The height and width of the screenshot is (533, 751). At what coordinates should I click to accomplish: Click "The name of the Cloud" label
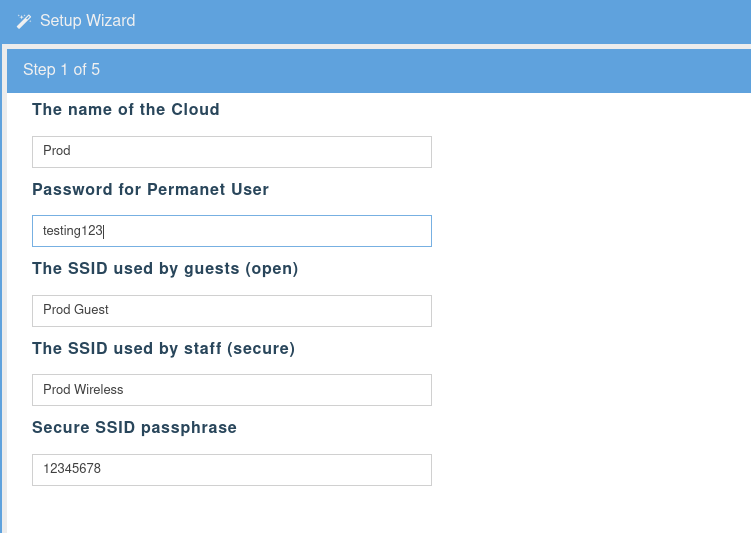pos(126,110)
